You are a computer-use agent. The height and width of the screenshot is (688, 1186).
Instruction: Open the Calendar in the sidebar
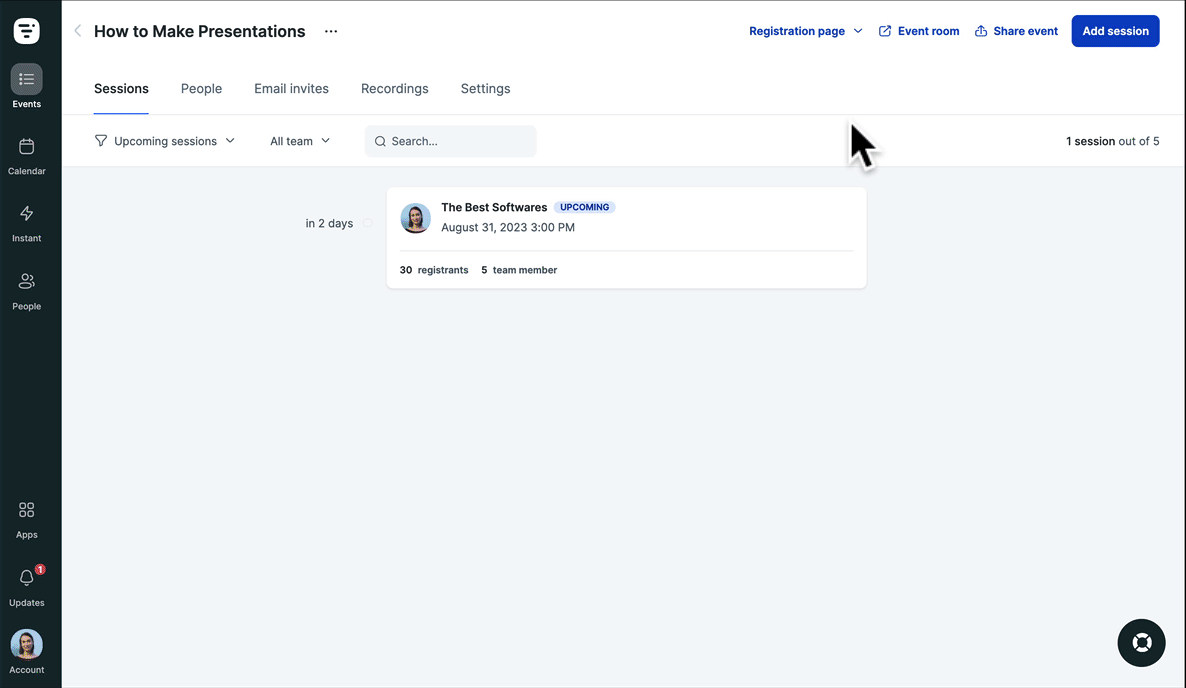point(26,157)
